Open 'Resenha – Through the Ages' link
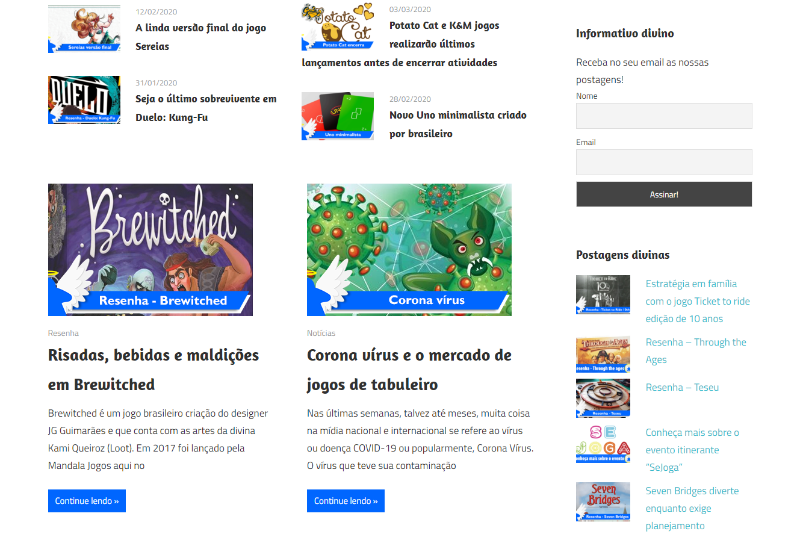Screen dimensions: 800x534 pos(695,351)
